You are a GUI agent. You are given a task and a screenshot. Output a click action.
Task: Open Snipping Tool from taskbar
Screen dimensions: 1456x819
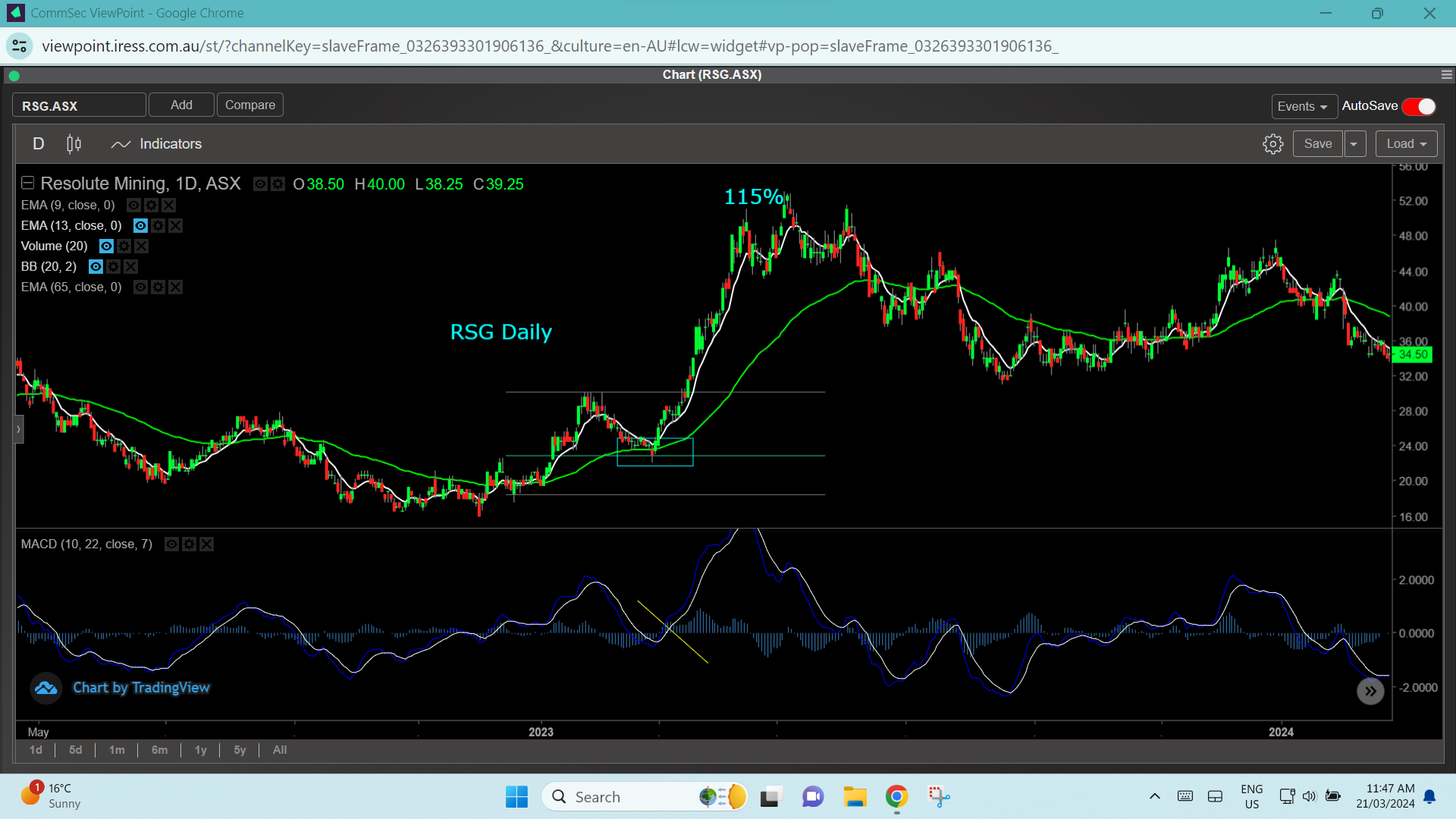coord(939,797)
